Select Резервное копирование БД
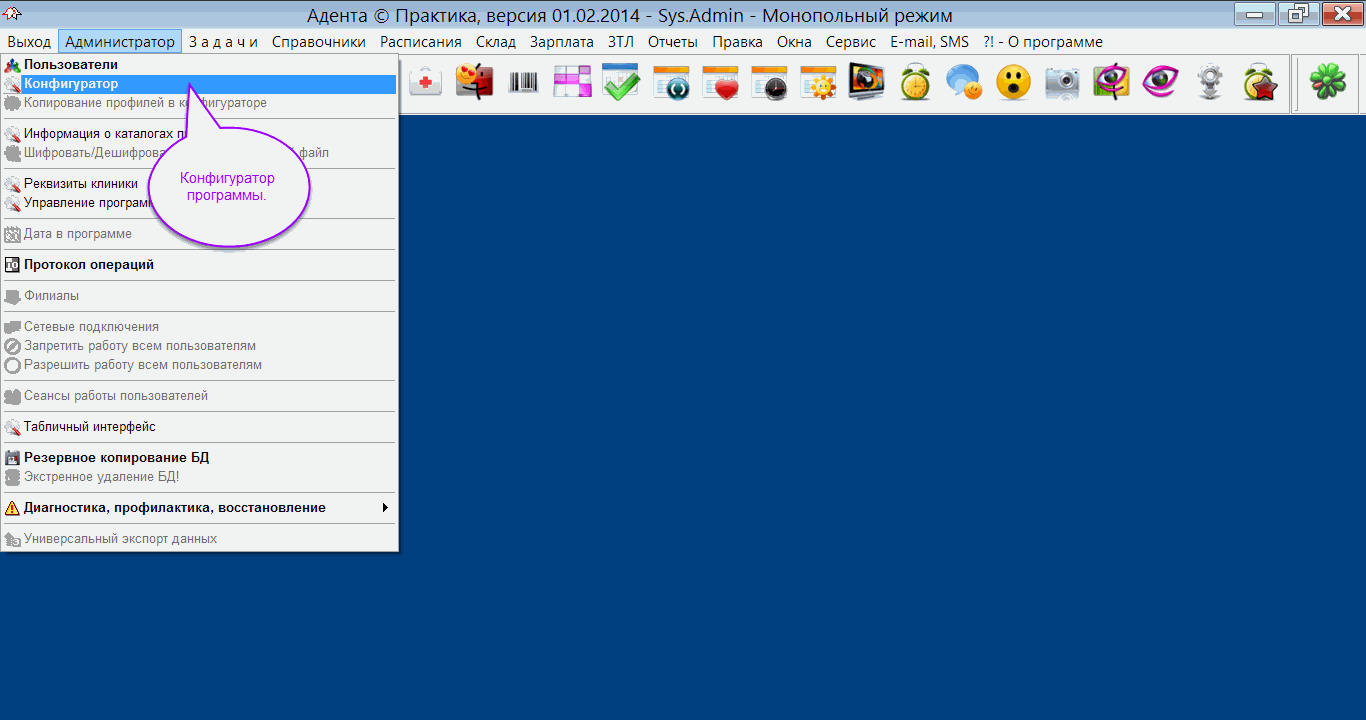This screenshot has height=720, width=1366. coord(116,458)
